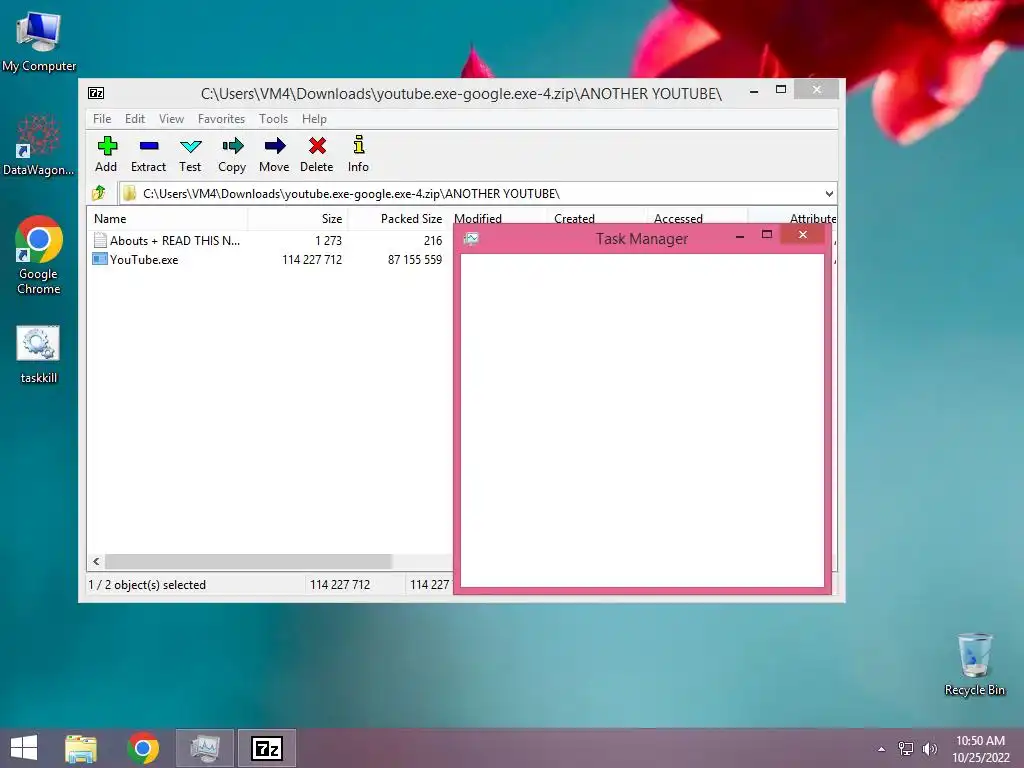Screen dimensions: 1024x768
Task: Minimize the Task Manager window
Action: 740,236
